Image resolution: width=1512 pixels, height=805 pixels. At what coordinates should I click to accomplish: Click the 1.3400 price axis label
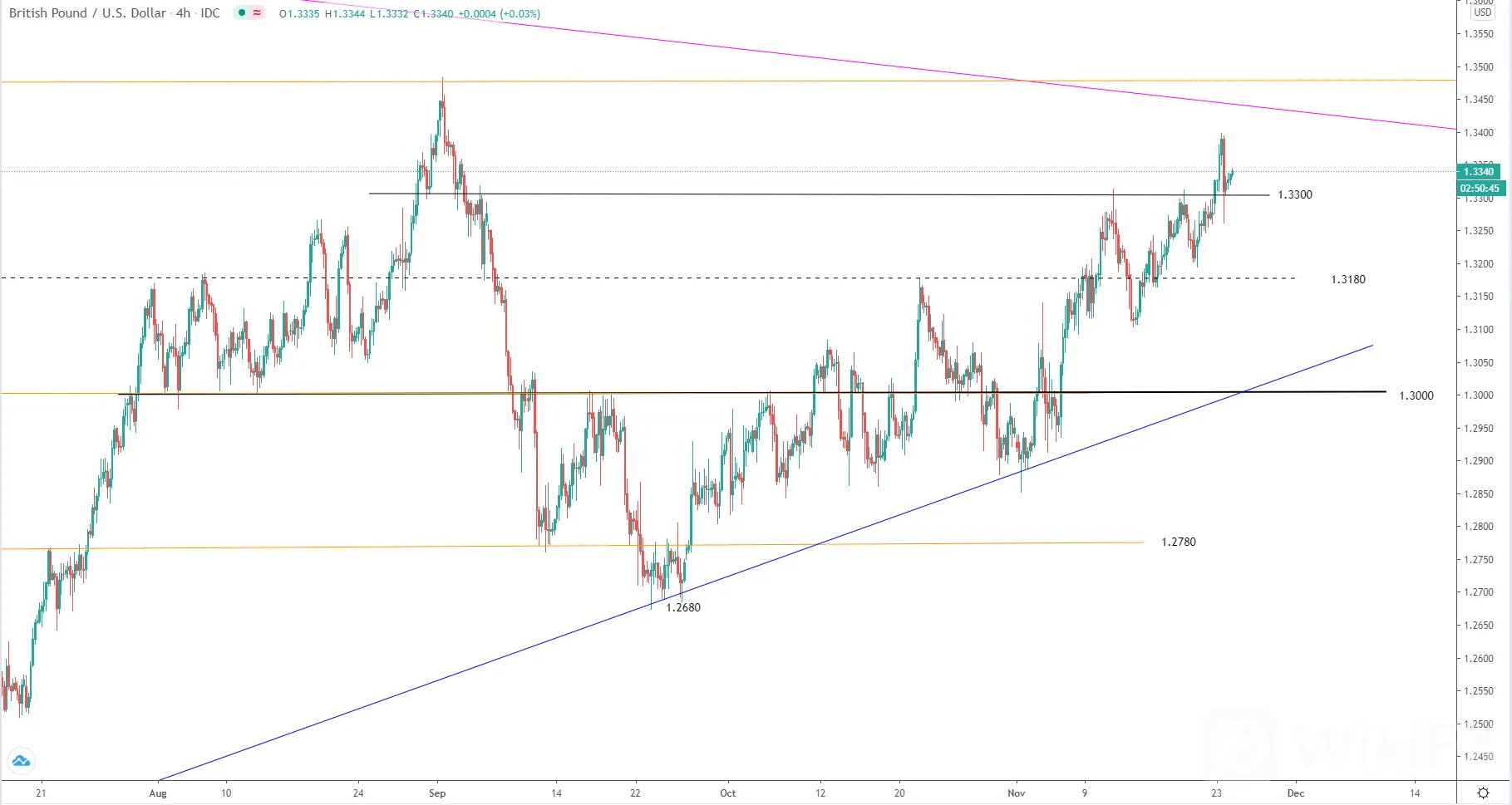coord(1479,133)
